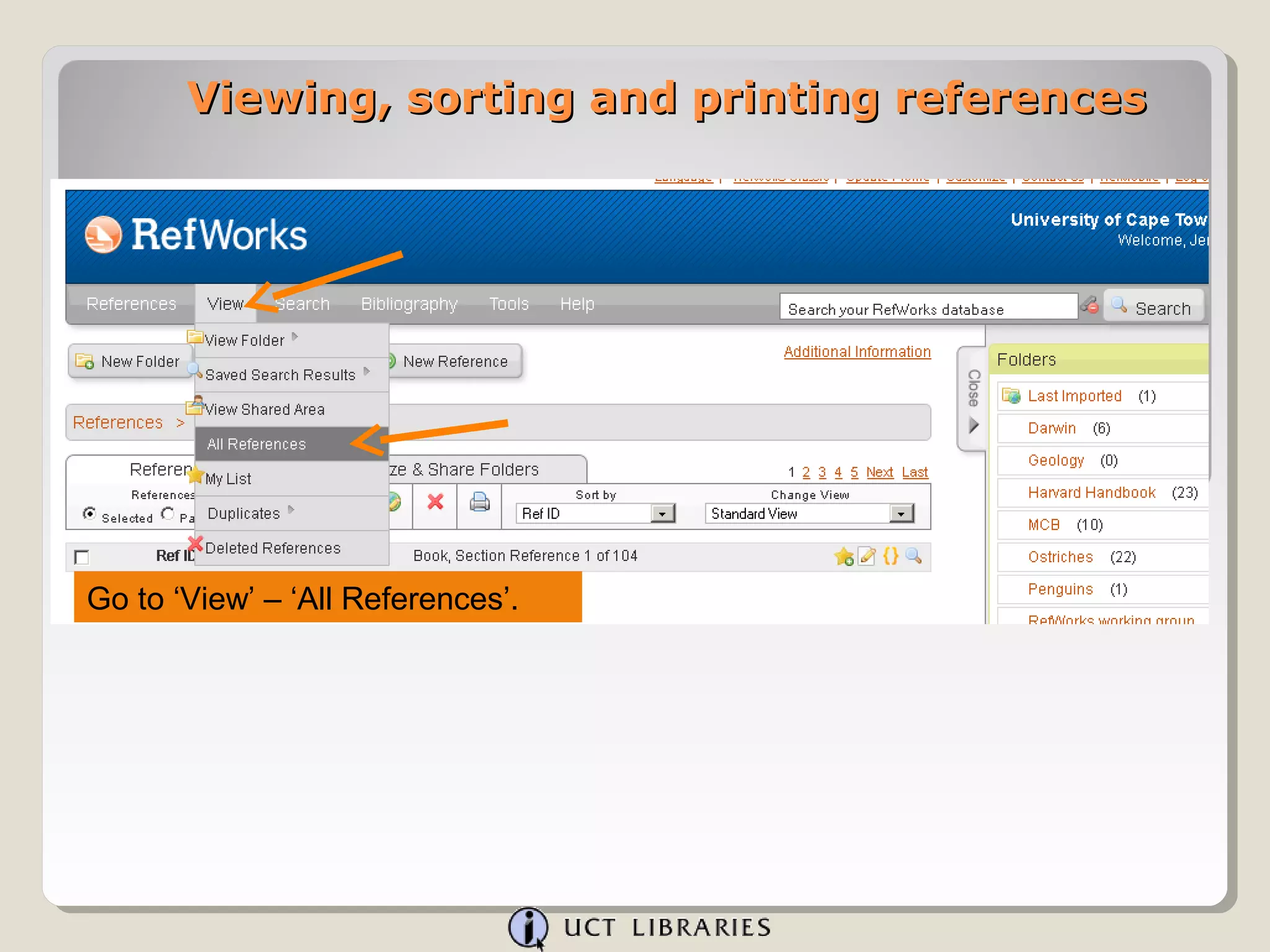This screenshot has width=1270, height=952.
Task: Click the Next page link
Action: click(x=879, y=472)
